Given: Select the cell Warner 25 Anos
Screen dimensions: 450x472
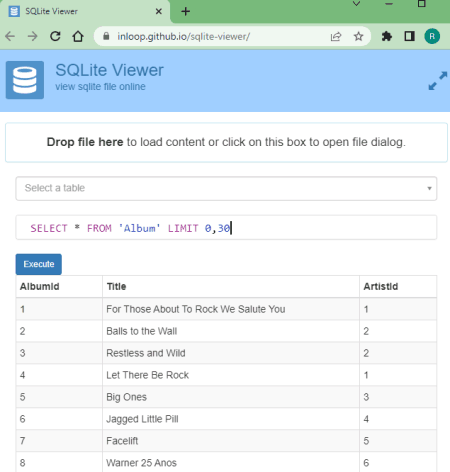Looking at the screenshot, I should [231, 462].
